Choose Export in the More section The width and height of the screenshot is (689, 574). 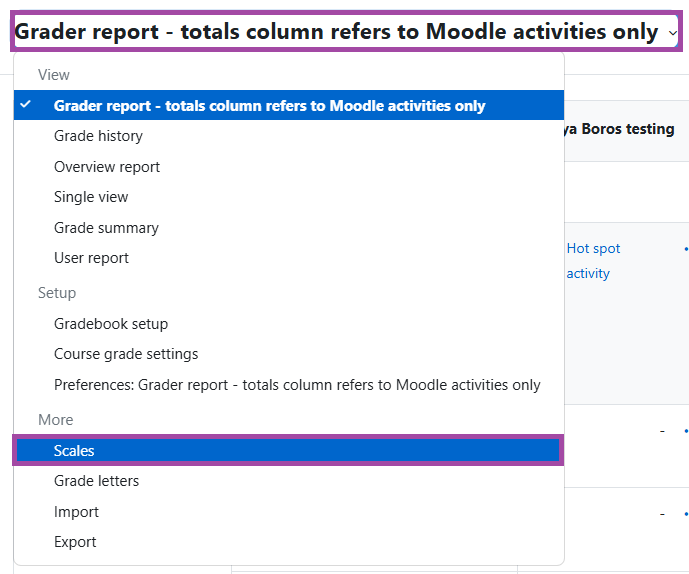coord(289,542)
